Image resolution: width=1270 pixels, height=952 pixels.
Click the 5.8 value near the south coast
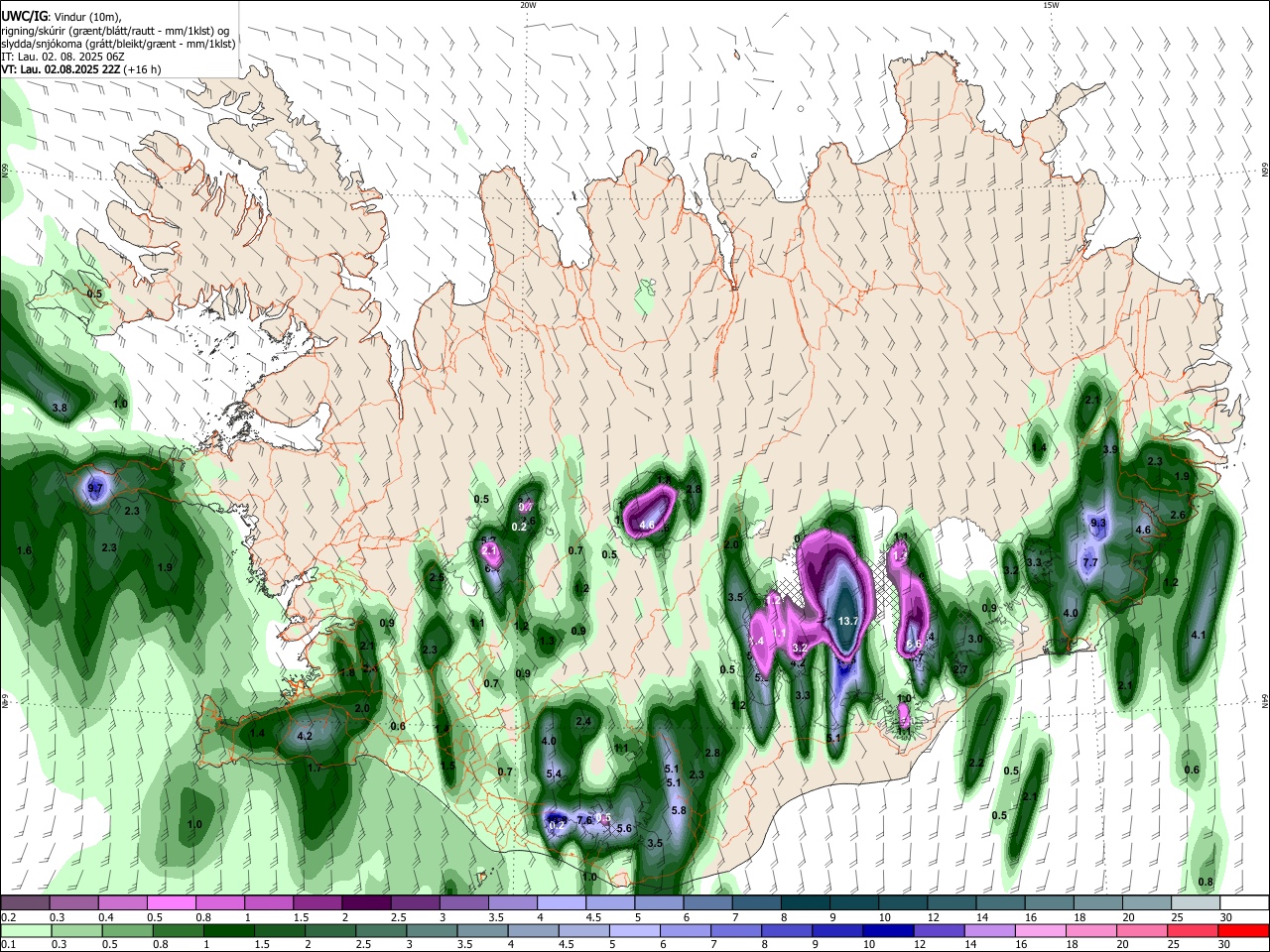(679, 810)
